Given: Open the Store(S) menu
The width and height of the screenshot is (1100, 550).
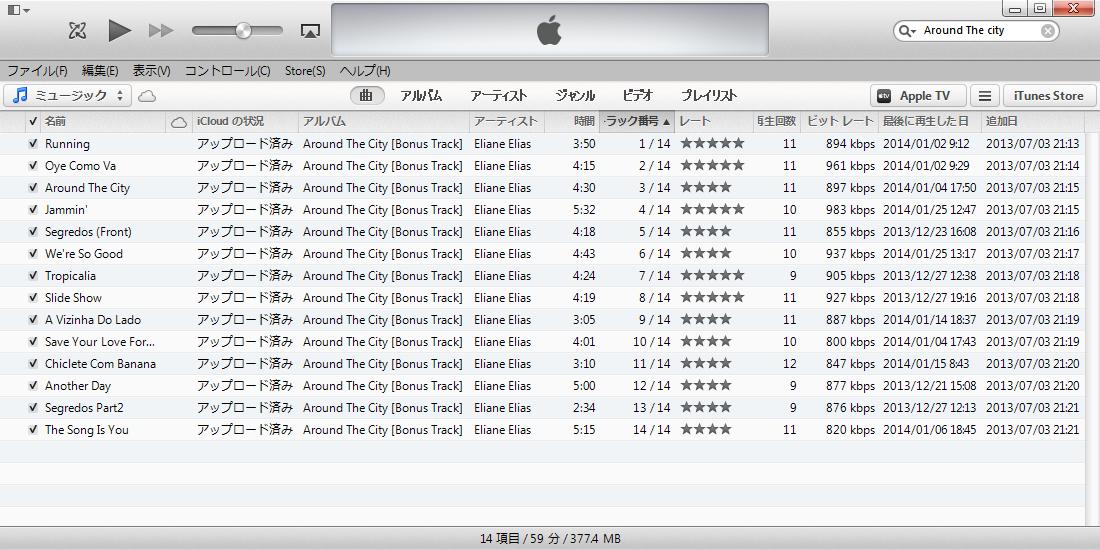Looking at the screenshot, I should (304, 71).
